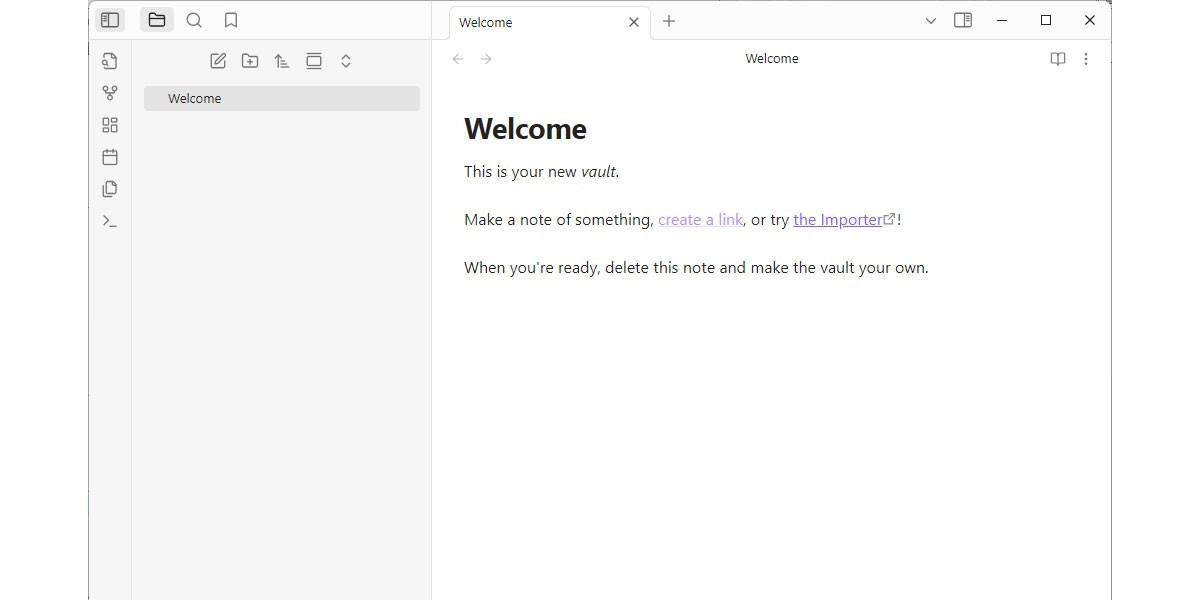Create a new folder in file explorer

click(x=250, y=61)
